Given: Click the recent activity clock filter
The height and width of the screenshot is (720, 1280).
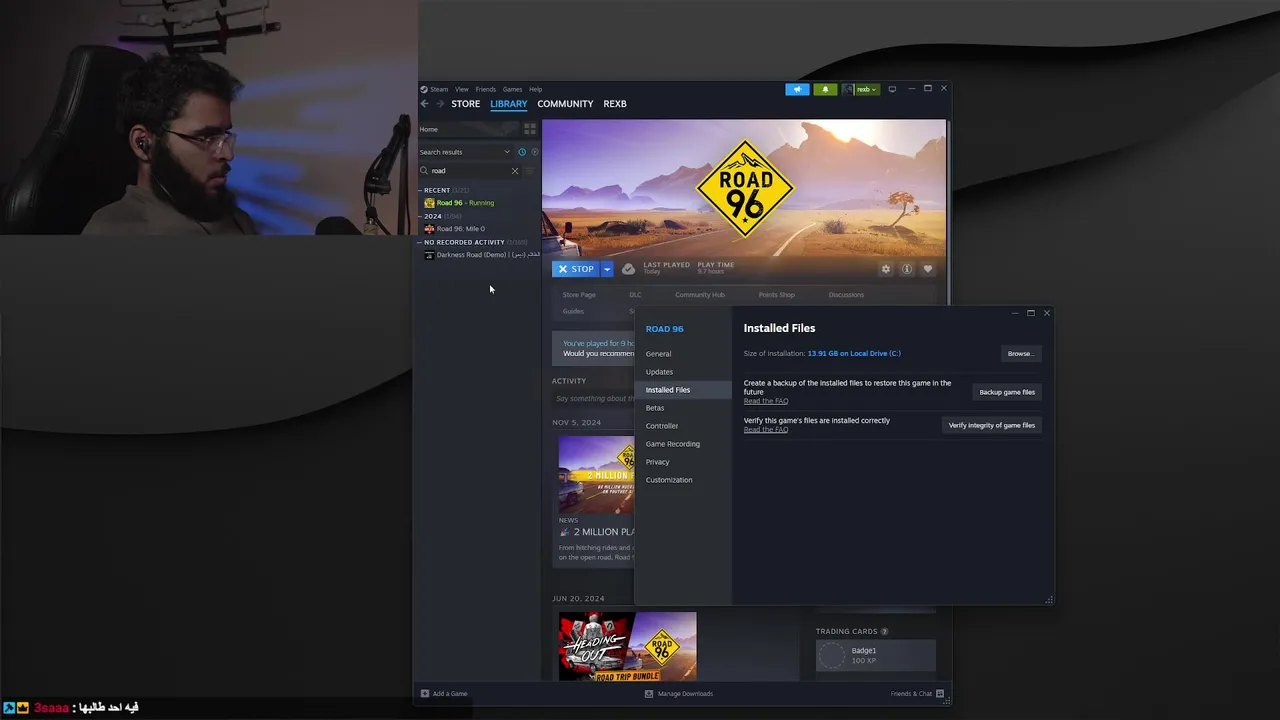Looking at the screenshot, I should click(x=522, y=152).
